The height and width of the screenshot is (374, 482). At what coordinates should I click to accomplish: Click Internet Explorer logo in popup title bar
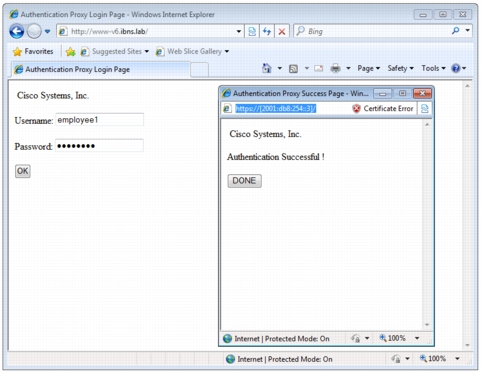click(227, 93)
